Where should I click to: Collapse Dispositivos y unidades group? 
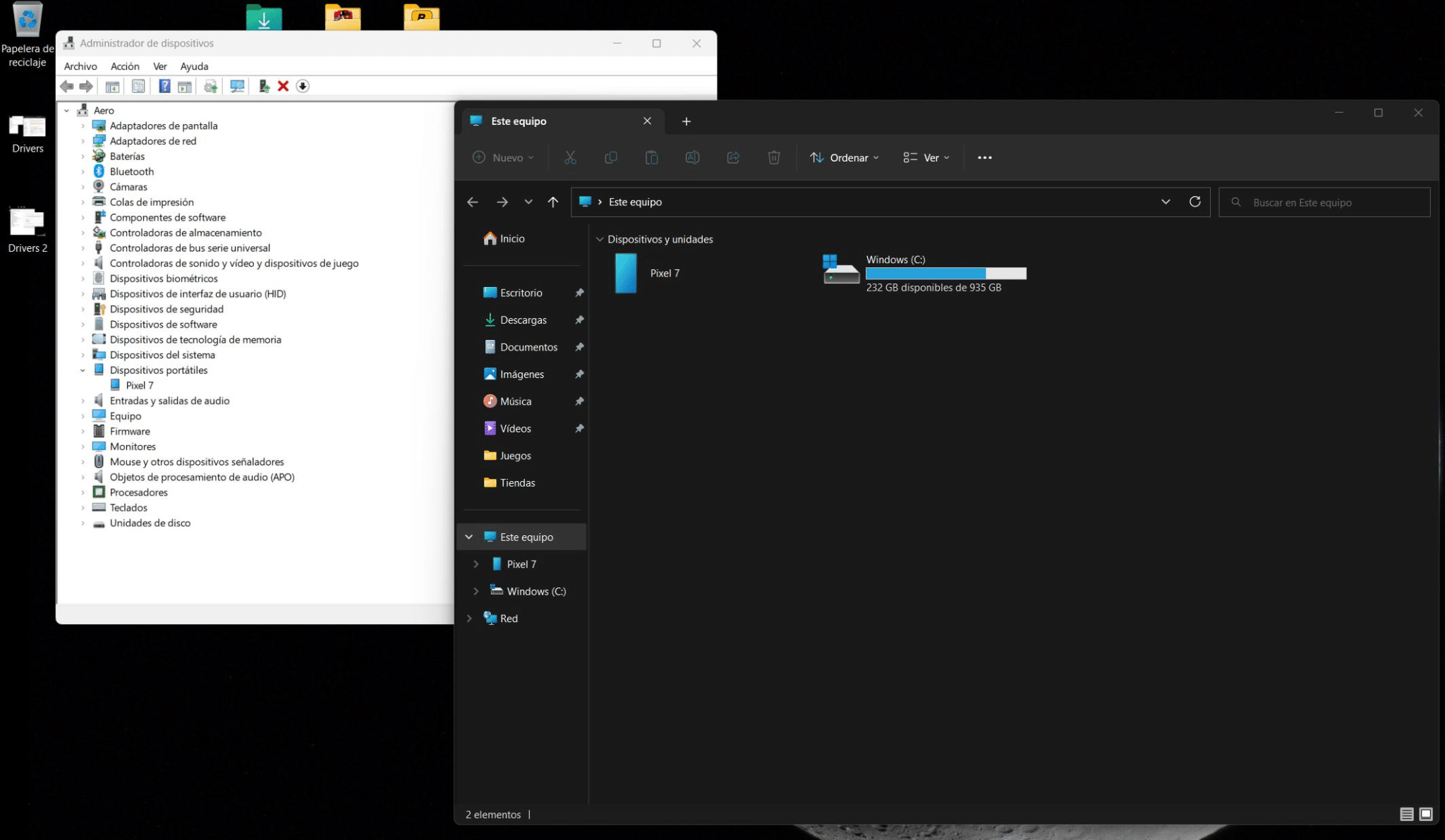(600, 240)
